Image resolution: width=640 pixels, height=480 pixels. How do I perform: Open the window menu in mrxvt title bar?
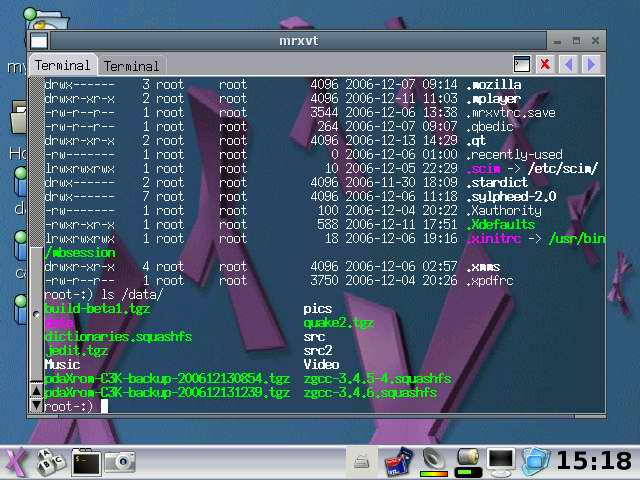tap(39, 41)
